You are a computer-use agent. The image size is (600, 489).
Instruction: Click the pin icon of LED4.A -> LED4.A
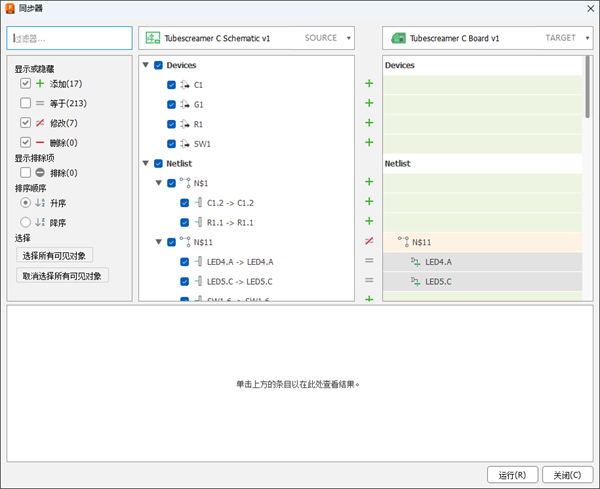[198, 262]
